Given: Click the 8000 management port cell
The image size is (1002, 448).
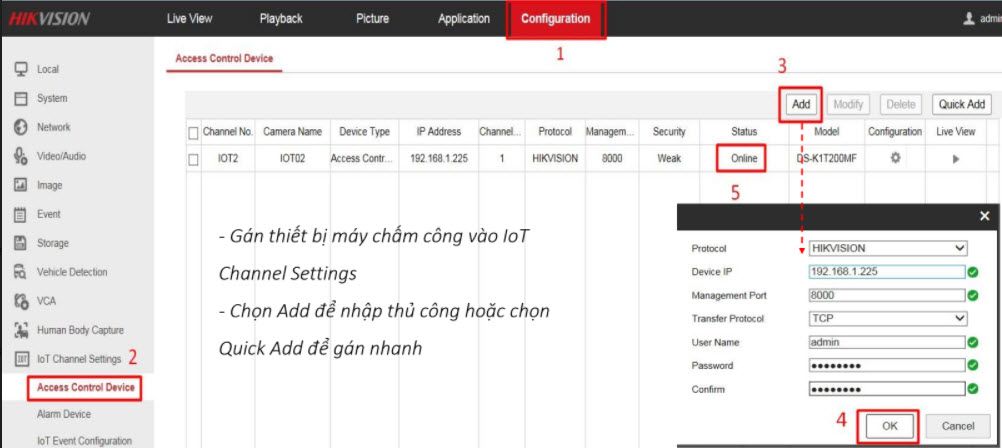Looking at the screenshot, I should coord(612,158).
